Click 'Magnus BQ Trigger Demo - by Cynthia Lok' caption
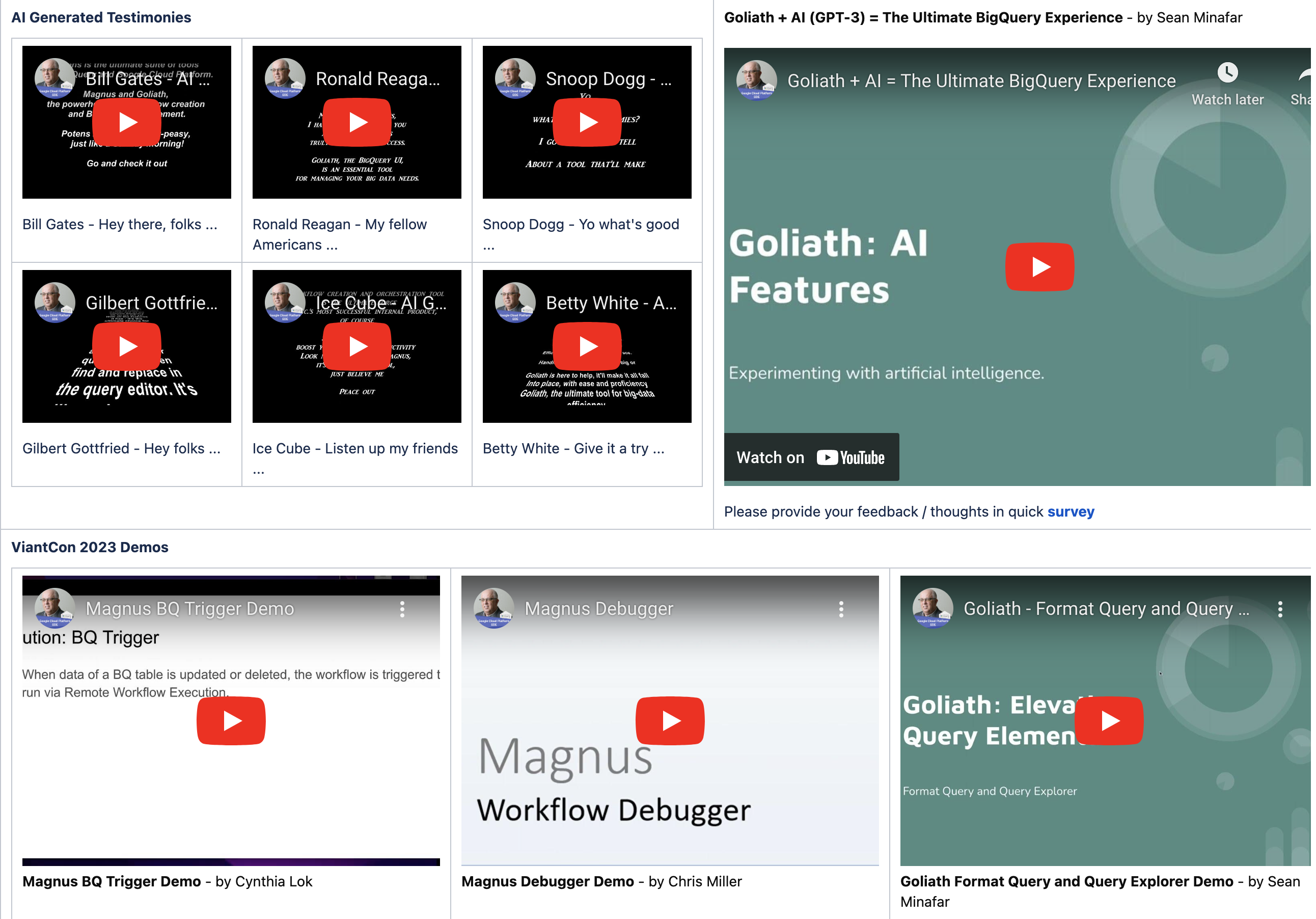 [168, 881]
